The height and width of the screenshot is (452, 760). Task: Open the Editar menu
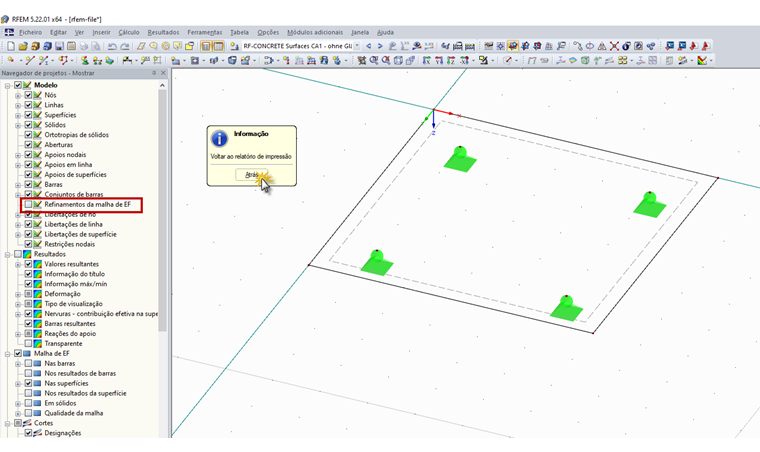click(58, 32)
